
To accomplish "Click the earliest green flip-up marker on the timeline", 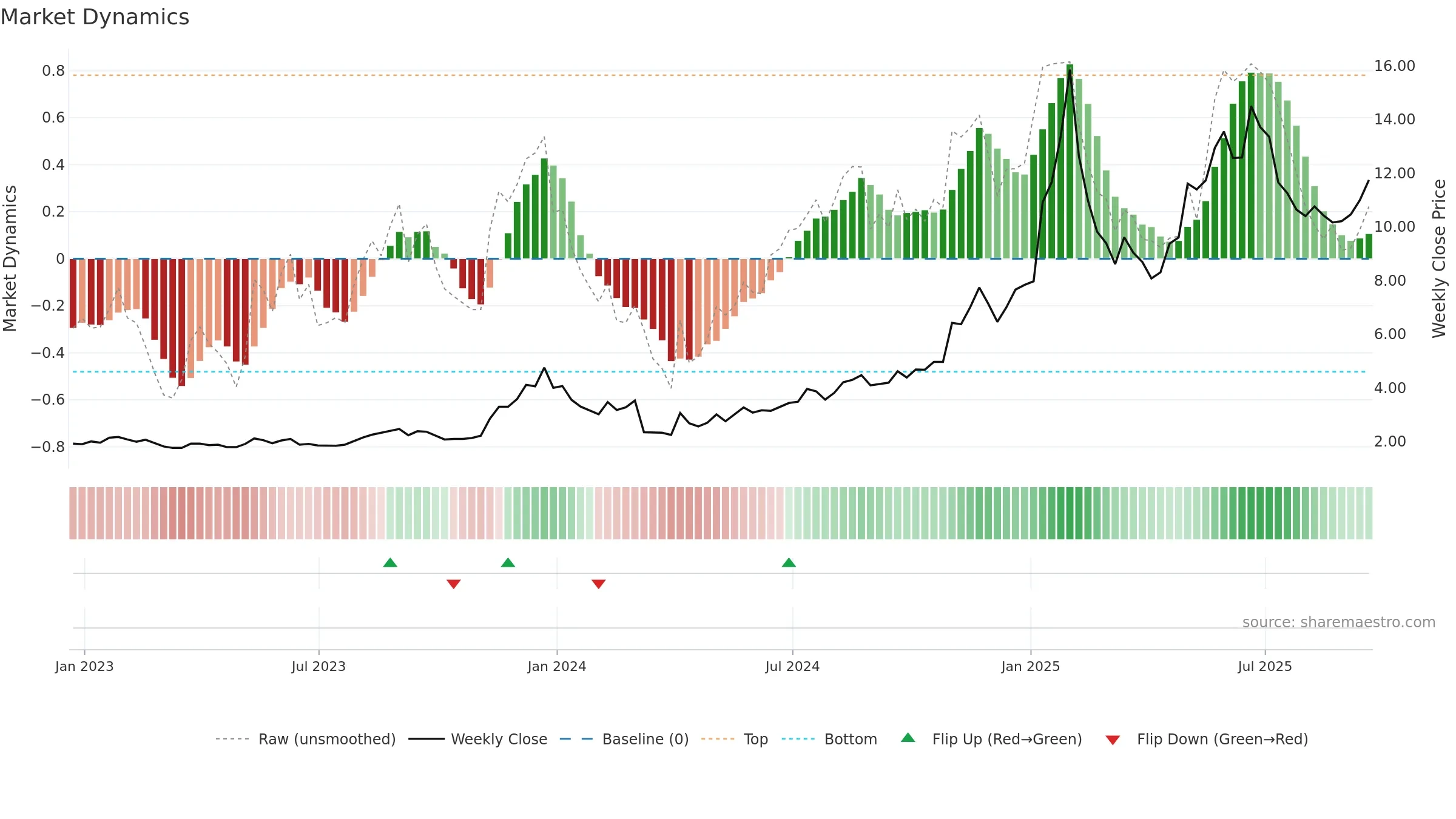I will click(x=390, y=562).
